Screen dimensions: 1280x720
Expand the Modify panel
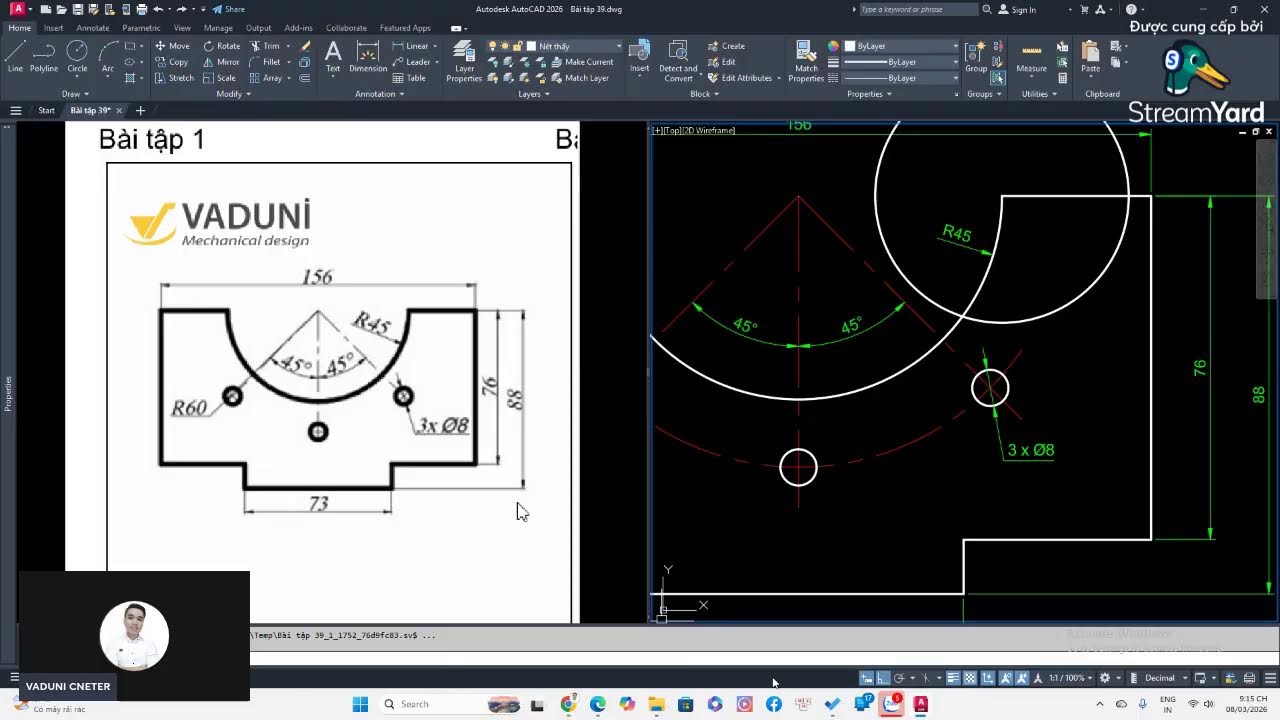[234, 94]
